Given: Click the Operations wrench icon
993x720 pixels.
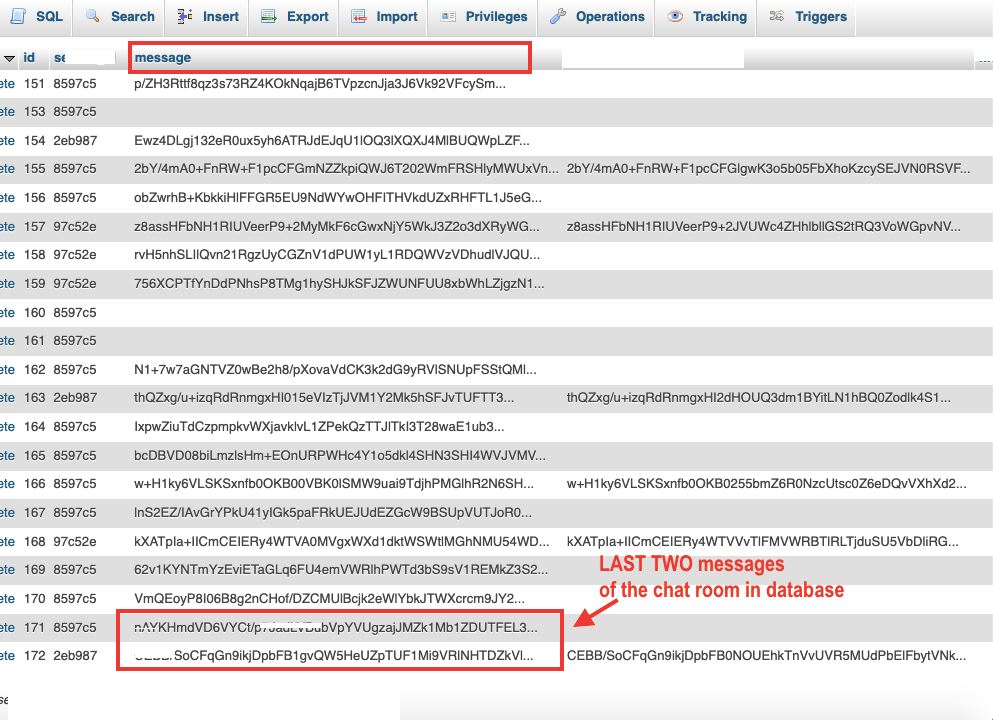Looking at the screenshot, I should coord(559,16).
